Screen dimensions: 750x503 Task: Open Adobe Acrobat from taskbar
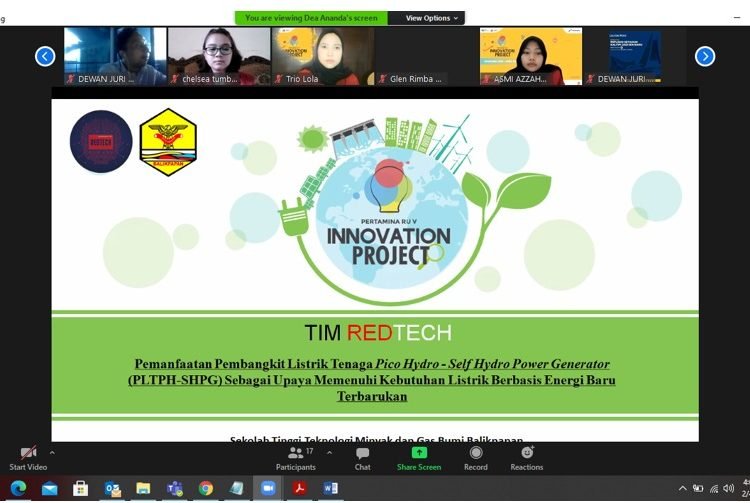point(299,488)
